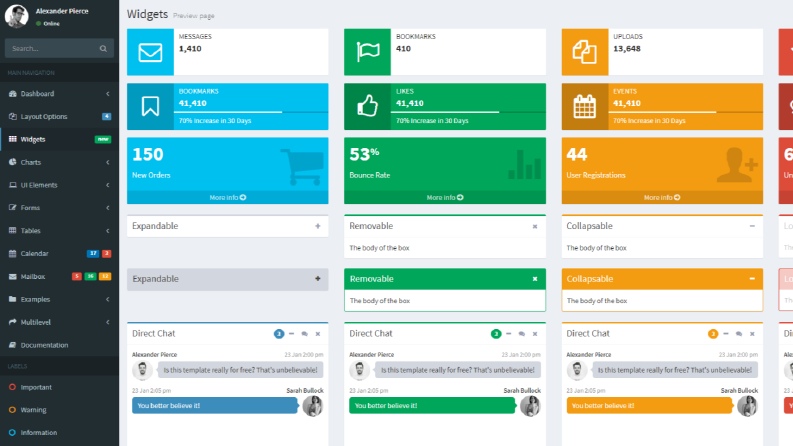Minimize the green Direct Chat box
Screen dimensions: 793x446
coord(508,334)
